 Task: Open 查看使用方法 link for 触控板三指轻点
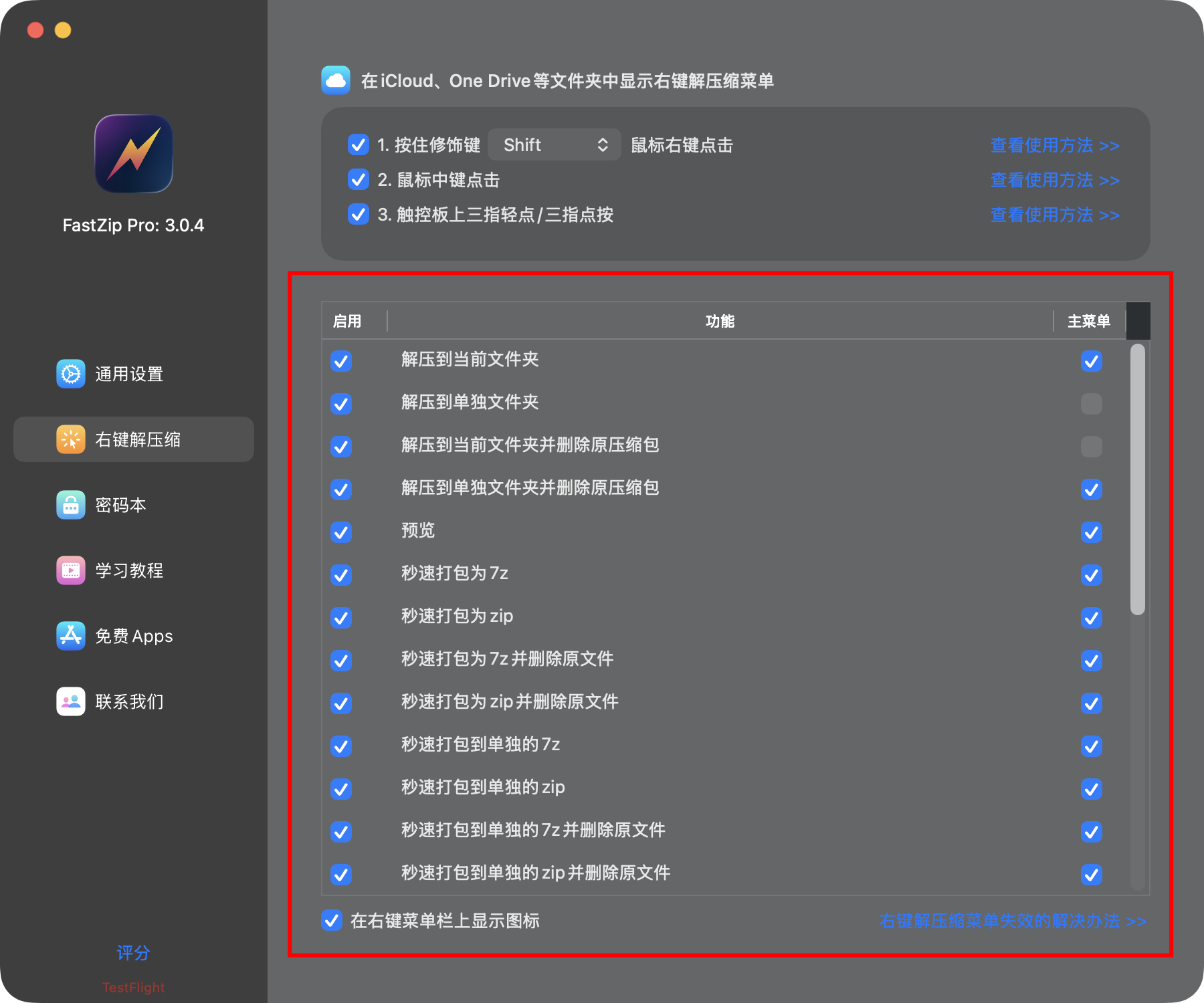click(x=1054, y=215)
